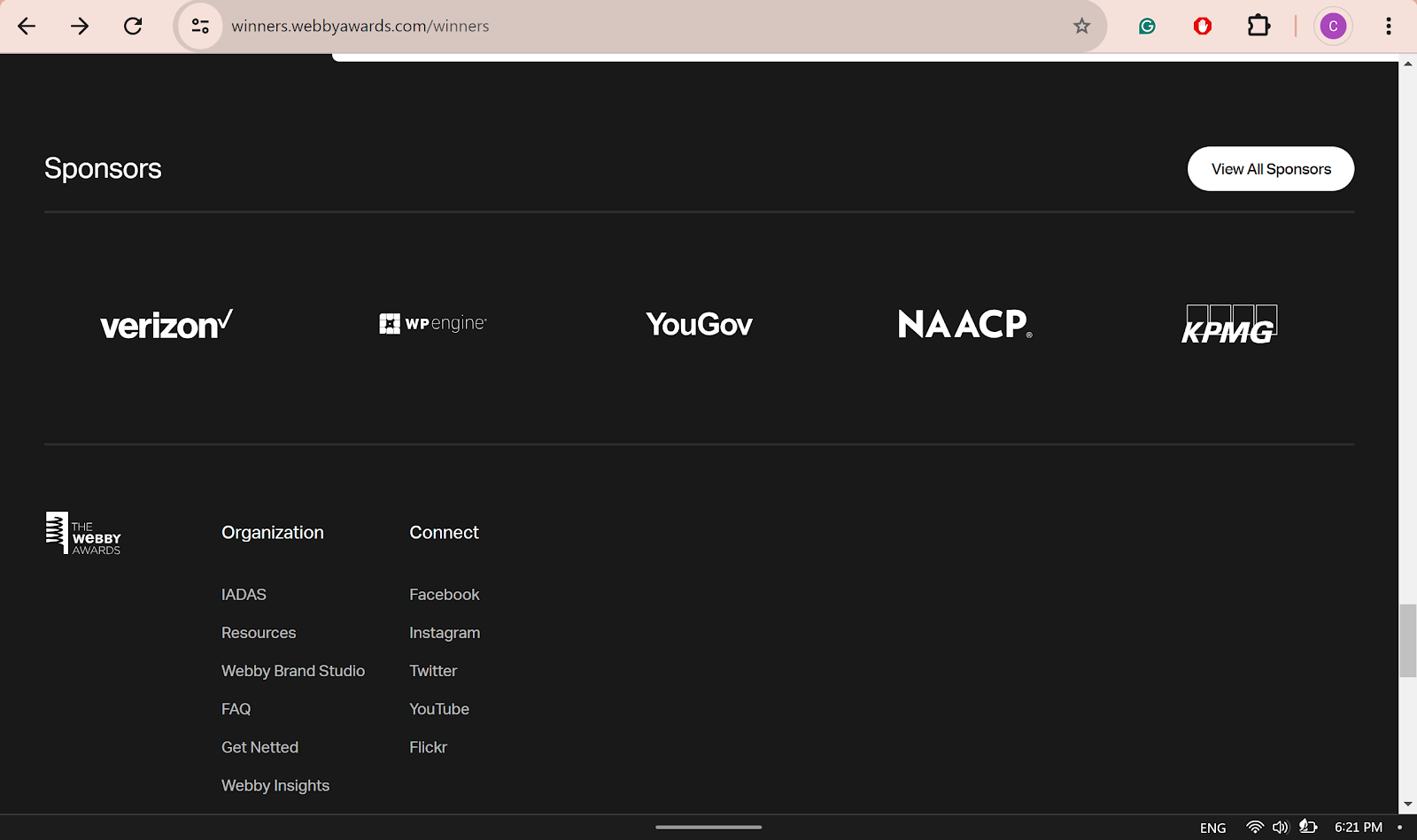
Task: Open the clock showing 6:21 PM
Action: tap(1359, 828)
